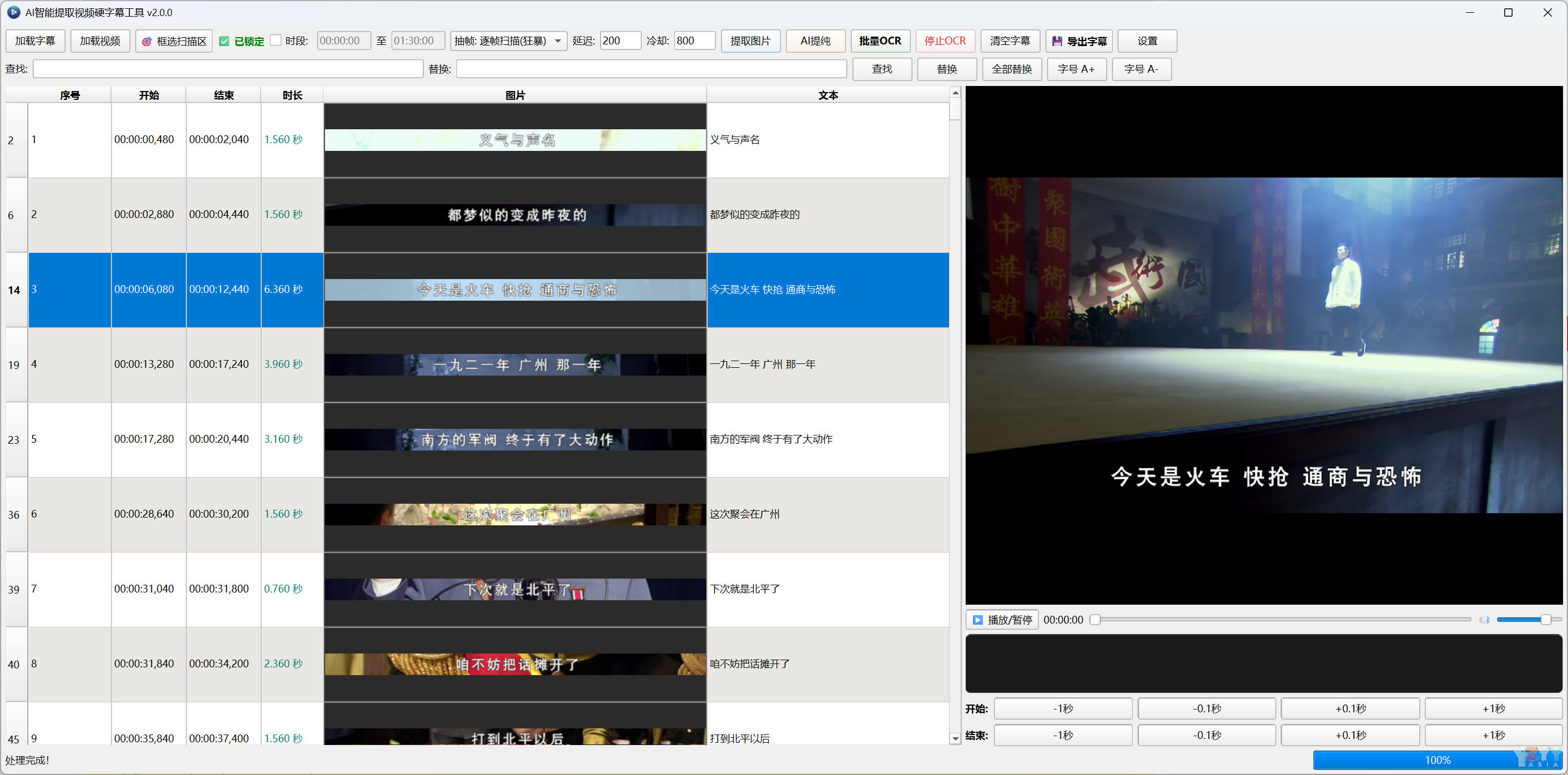Screen dimensions: 1568x775
Task: Click 开始 row +1秒 button
Action: (1494, 708)
